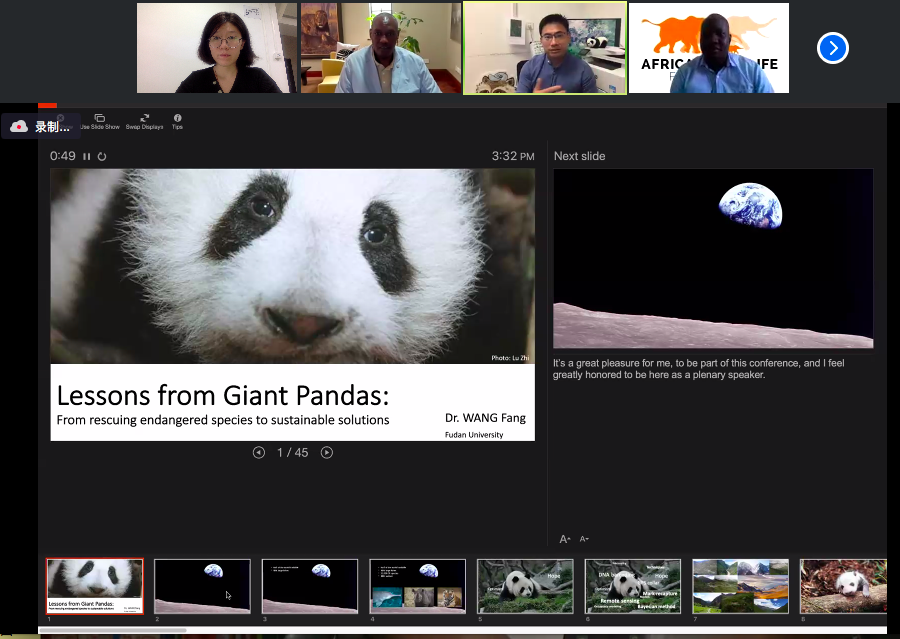Select slide 6 thumbnail with method labels
This screenshot has height=639, width=900.
tap(633, 586)
